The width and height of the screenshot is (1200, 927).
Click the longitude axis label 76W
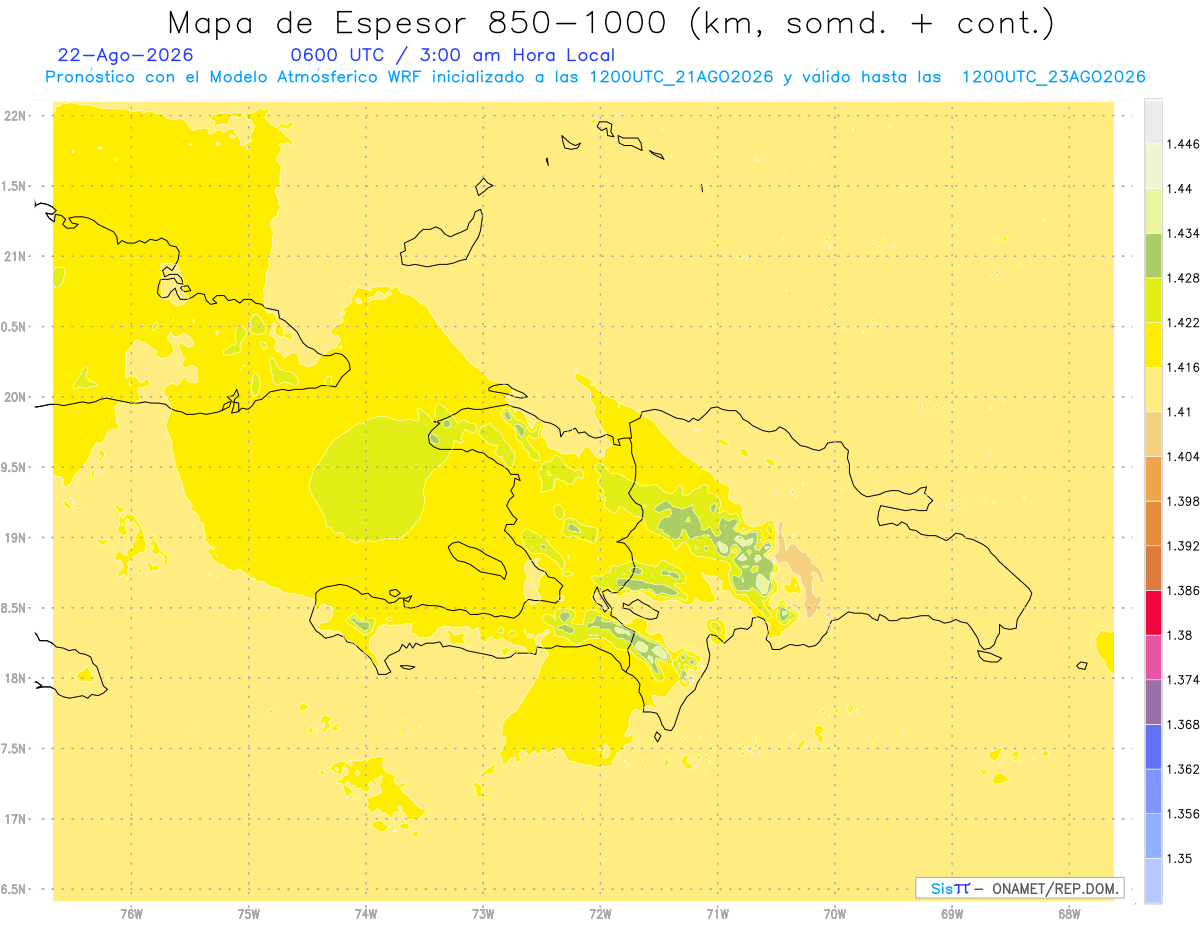click(x=131, y=913)
